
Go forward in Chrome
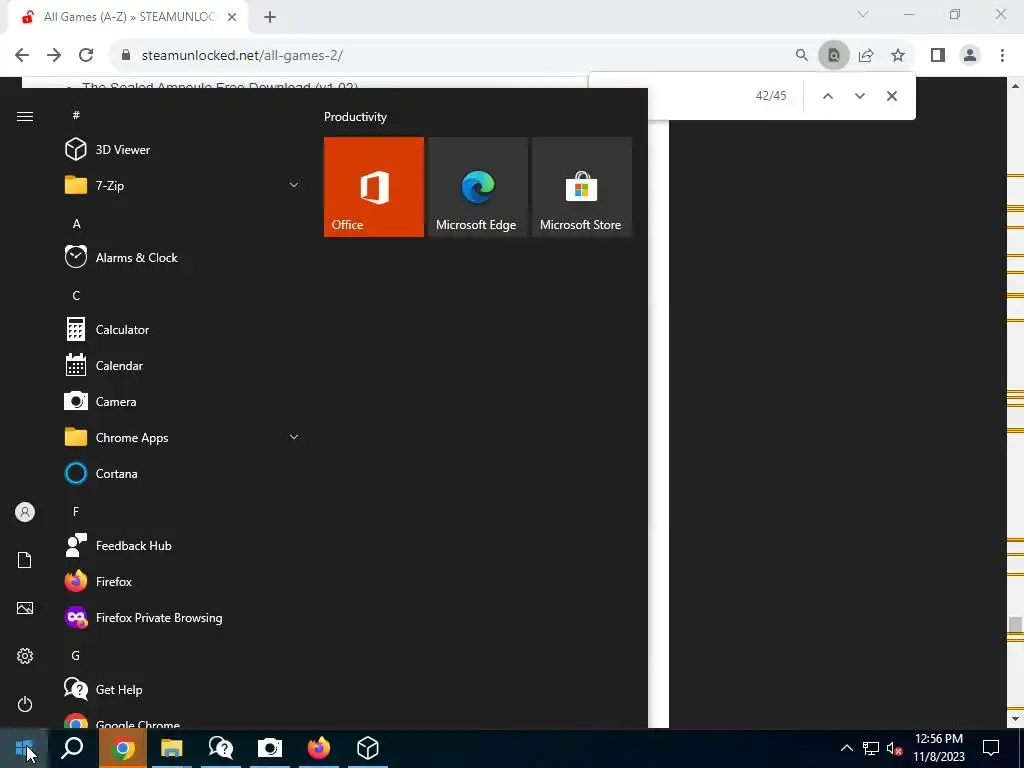[x=54, y=55]
